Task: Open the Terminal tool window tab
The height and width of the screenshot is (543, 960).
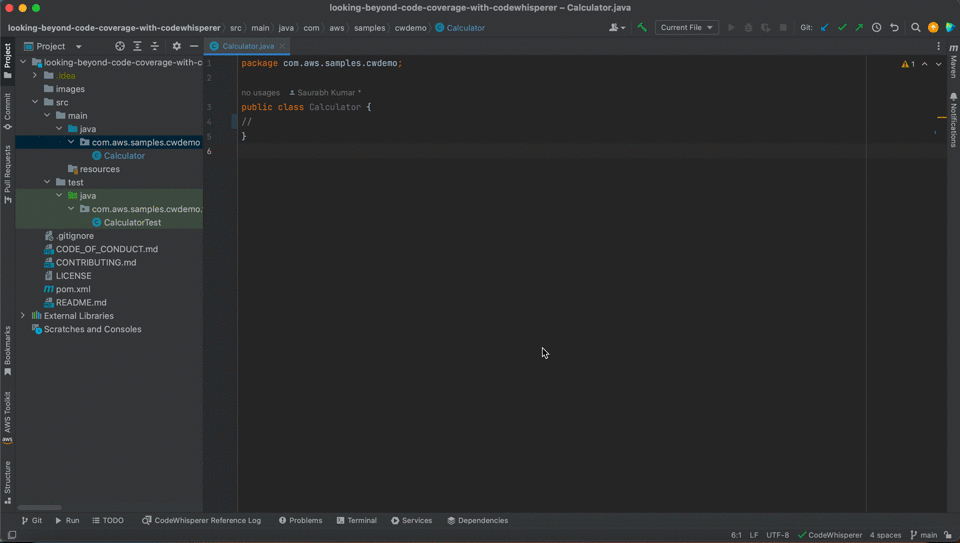Action: click(x=356, y=521)
